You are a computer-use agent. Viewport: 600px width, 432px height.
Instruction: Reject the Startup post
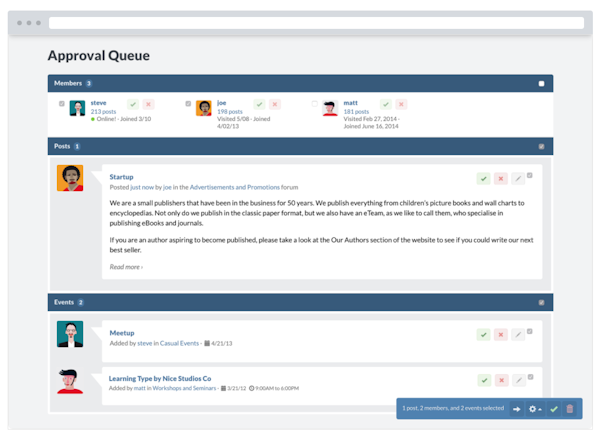(x=501, y=179)
